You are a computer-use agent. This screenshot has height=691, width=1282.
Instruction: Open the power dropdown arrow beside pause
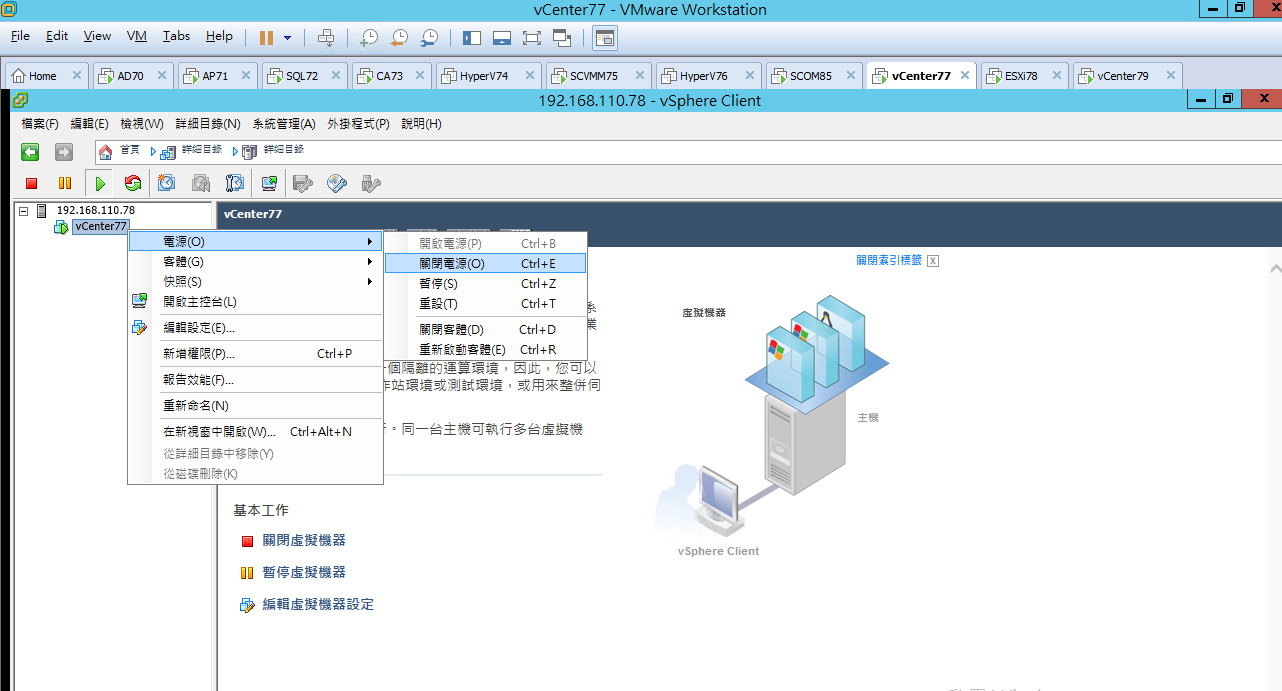point(287,38)
